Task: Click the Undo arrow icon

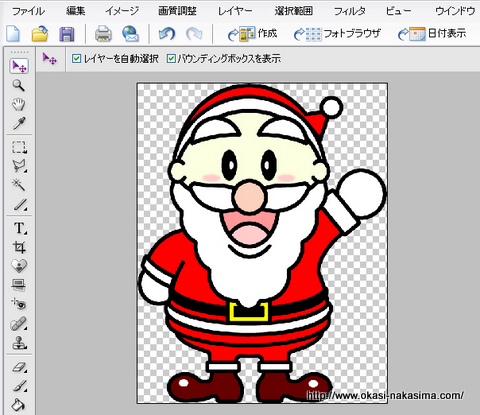Action: coord(167,34)
